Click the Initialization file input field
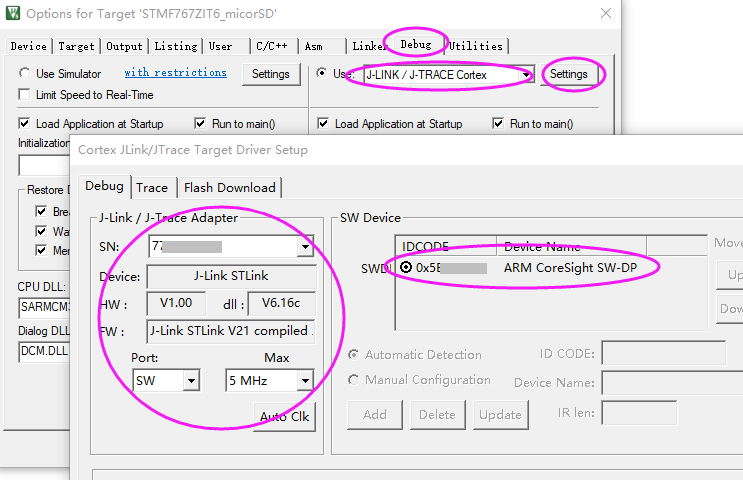Image resolution: width=743 pixels, height=480 pixels. (x=44, y=166)
